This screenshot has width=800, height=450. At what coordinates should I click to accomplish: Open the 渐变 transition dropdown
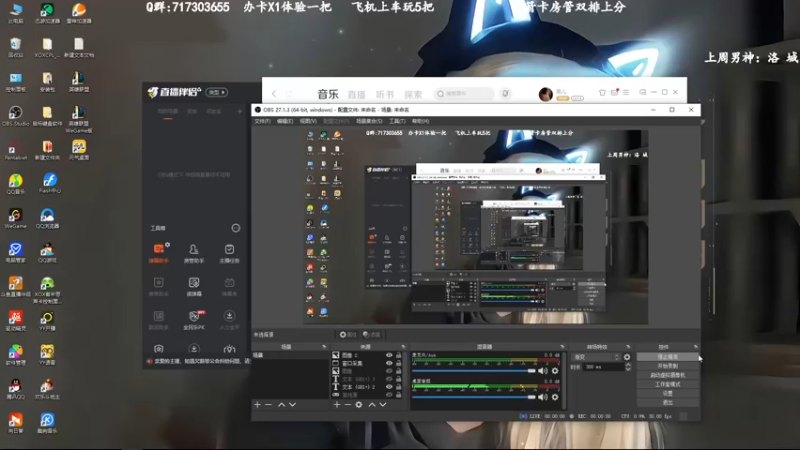pos(596,357)
